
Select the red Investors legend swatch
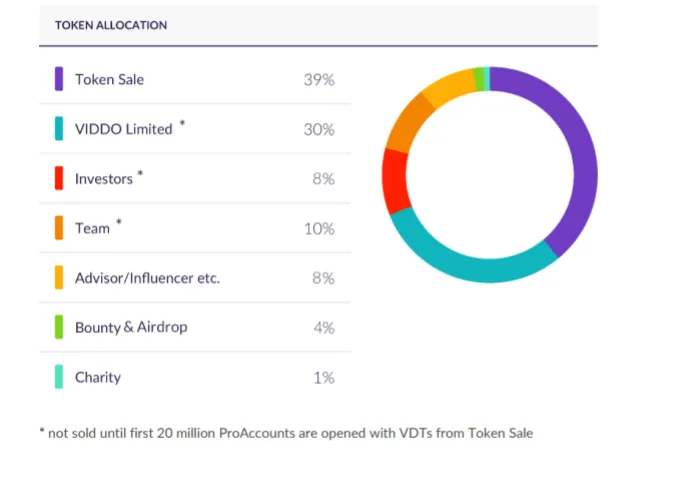(59, 178)
